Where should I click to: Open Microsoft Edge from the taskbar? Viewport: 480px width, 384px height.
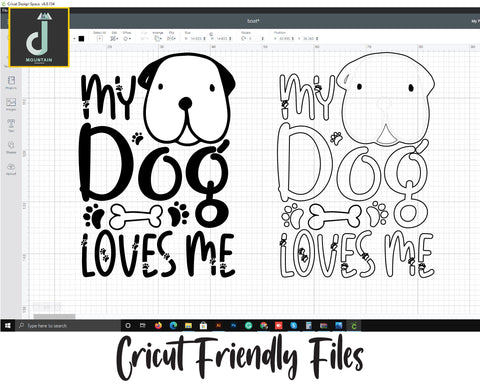(x=173, y=326)
